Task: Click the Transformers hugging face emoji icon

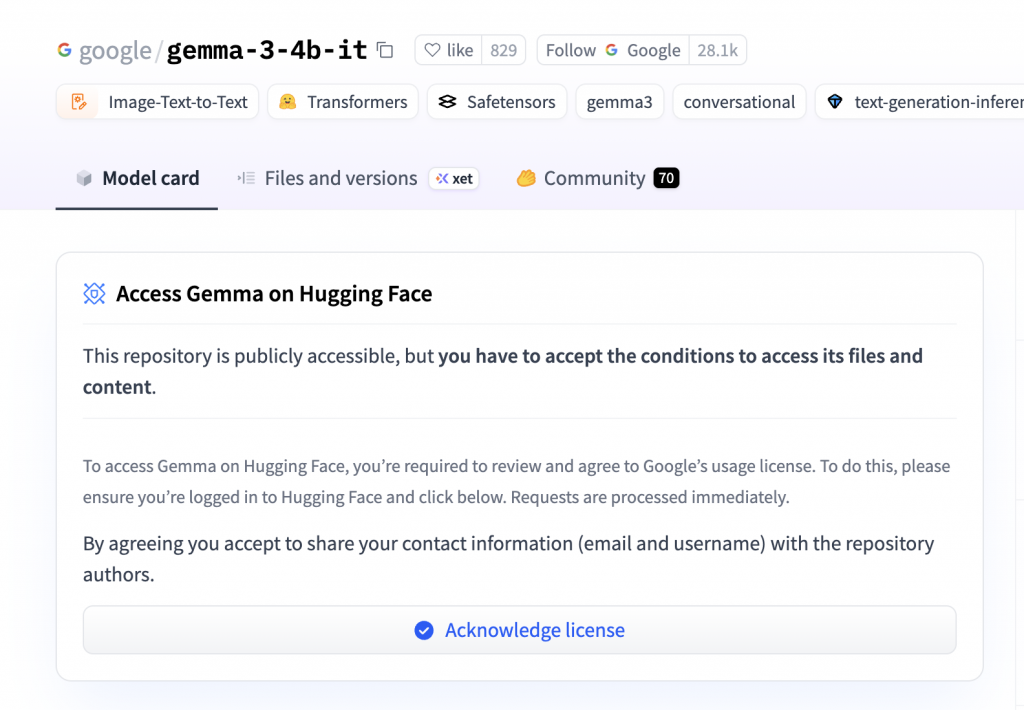Action: (287, 102)
